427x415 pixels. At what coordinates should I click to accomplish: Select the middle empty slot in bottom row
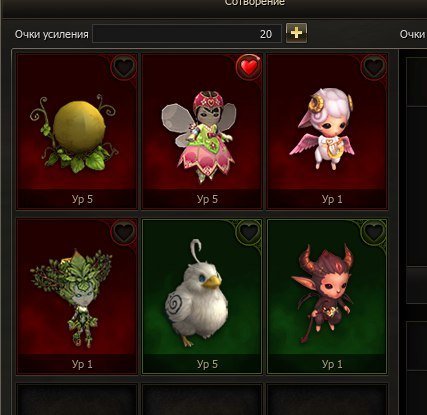click(x=202, y=399)
